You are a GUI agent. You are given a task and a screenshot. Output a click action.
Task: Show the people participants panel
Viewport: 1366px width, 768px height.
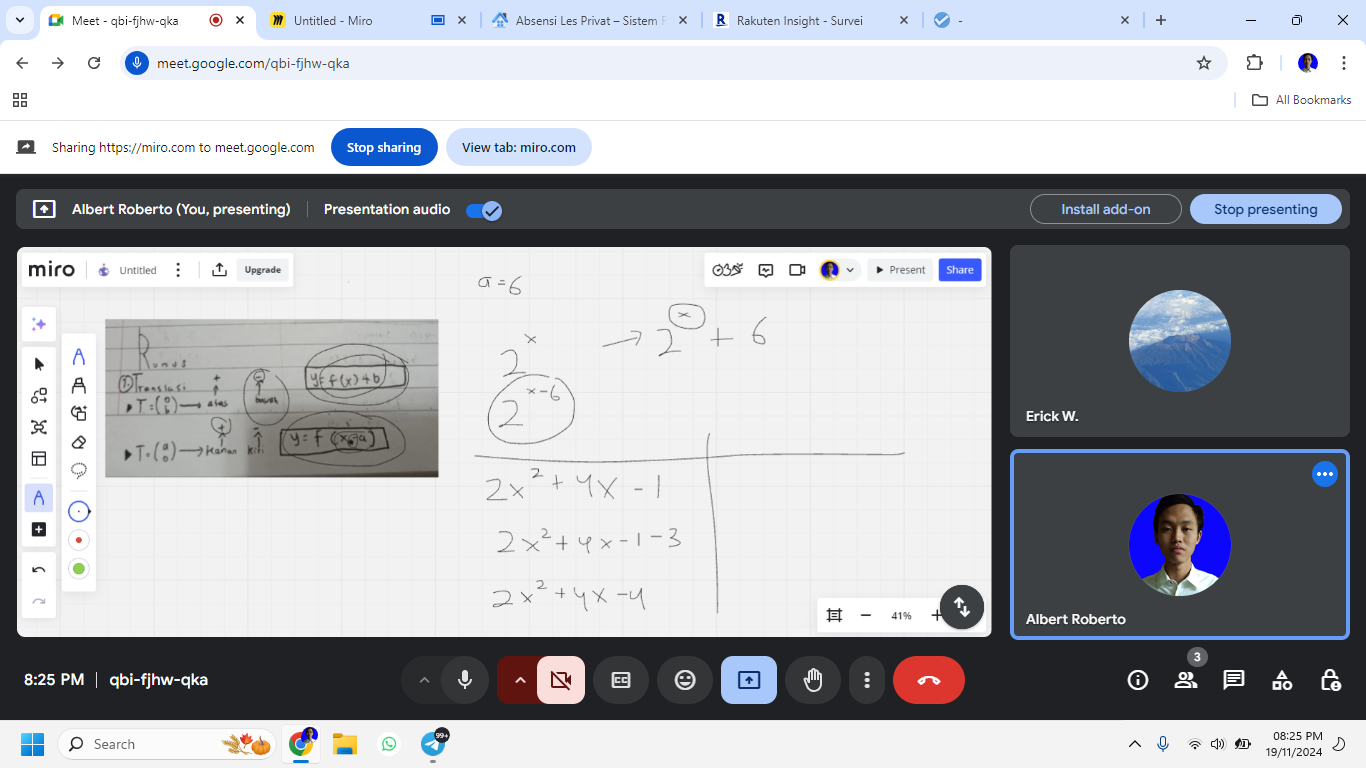click(x=1186, y=680)
